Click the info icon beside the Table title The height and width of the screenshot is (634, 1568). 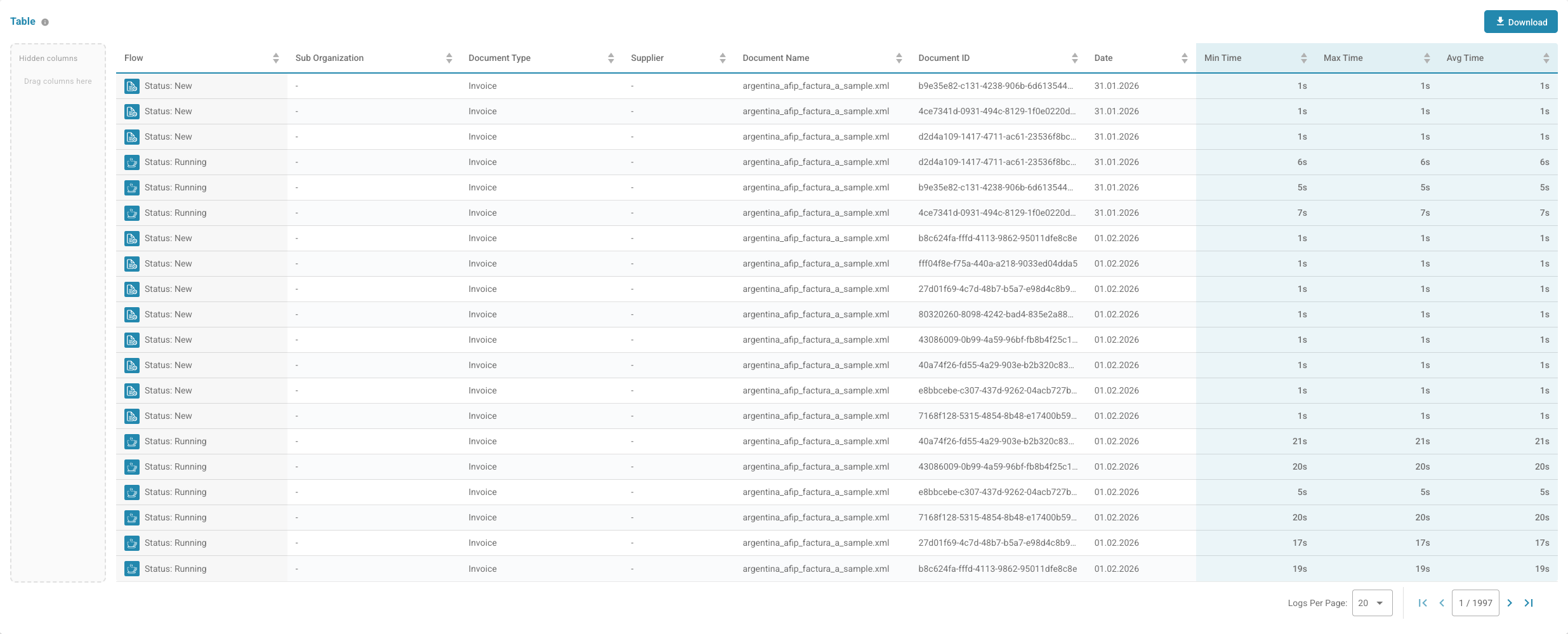click(x=45, y=22)
